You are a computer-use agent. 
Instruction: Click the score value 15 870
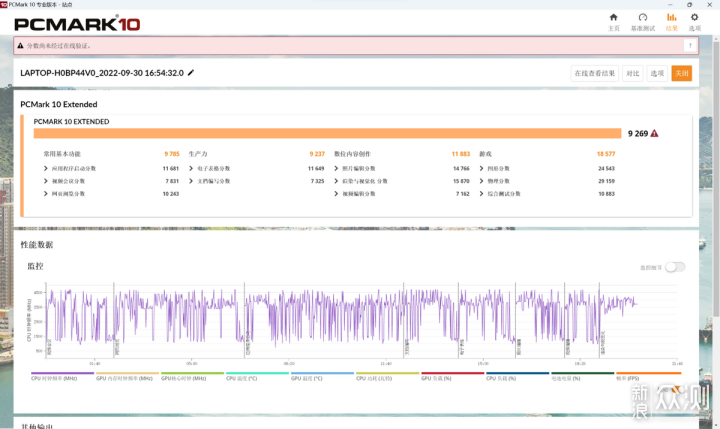(461, 181)
